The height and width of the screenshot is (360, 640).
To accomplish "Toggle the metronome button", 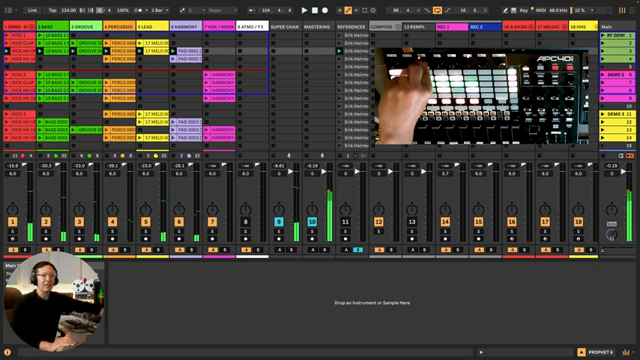I will [x=139, y=10].
